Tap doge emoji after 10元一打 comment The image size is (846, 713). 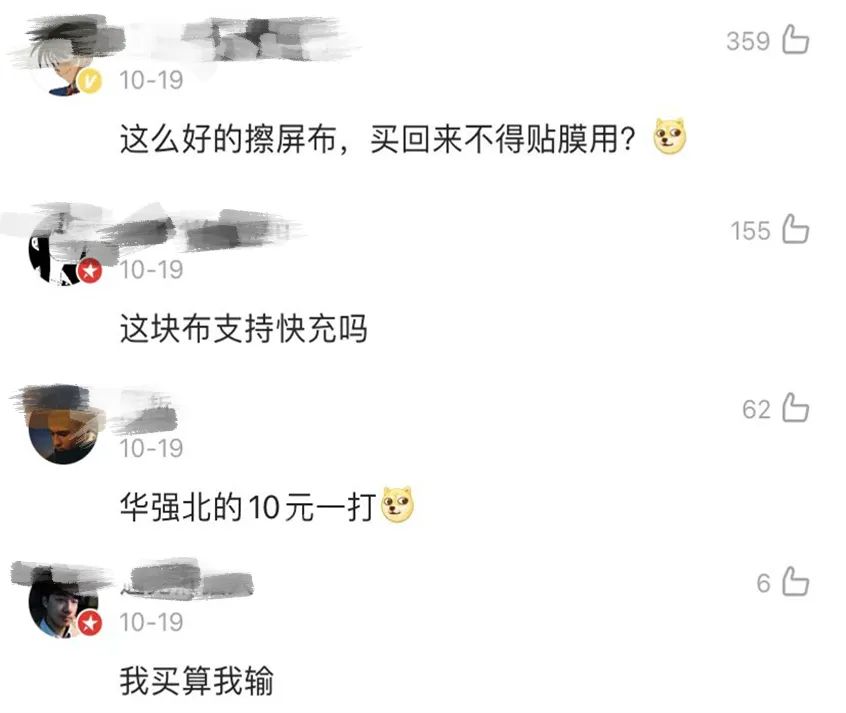tap(398, 505)
